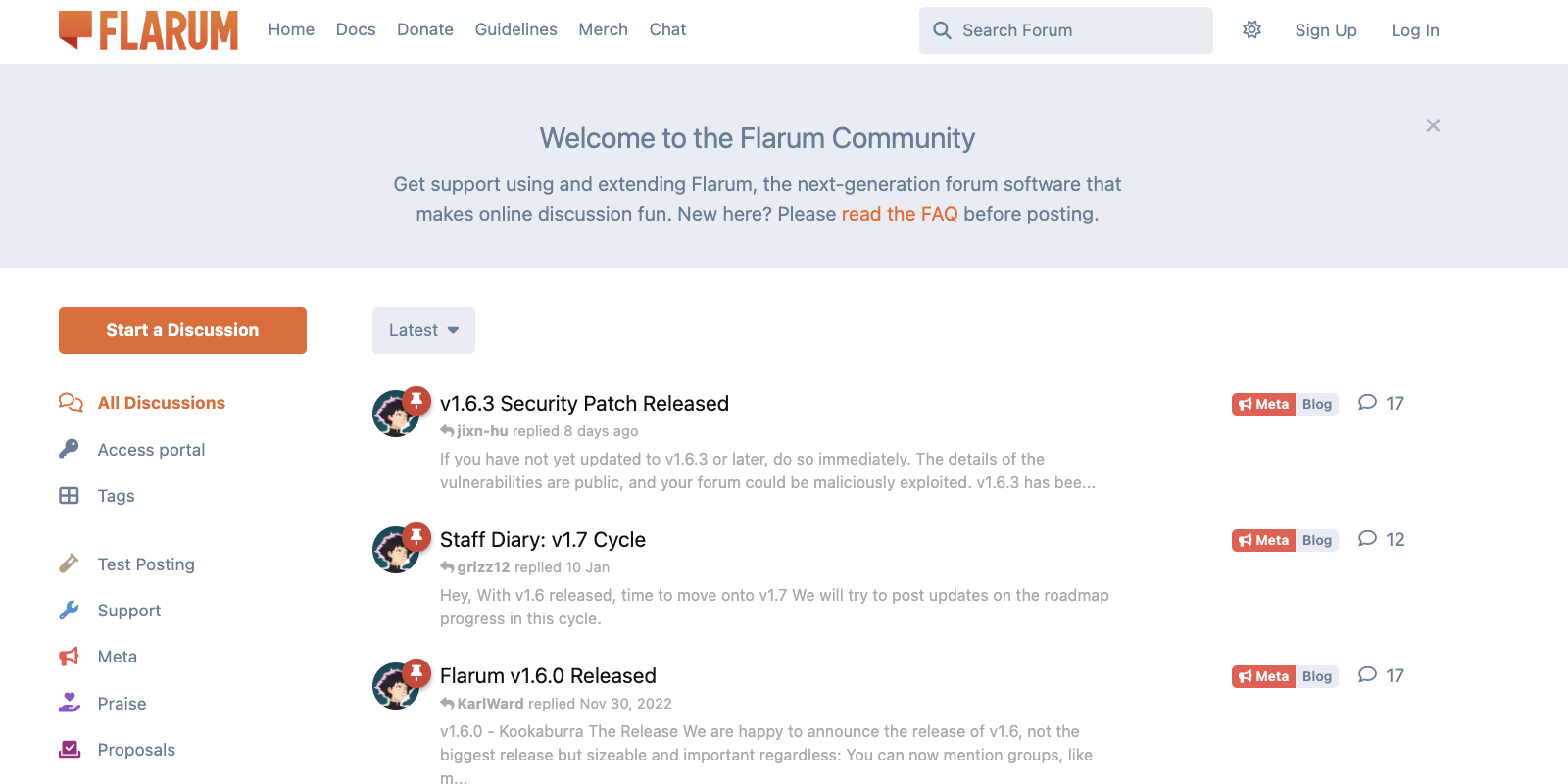The width and height of the screenshot is (1568, 784).
Task: Click the Test Posting pencil icon
Action: (x=69, y=563)
